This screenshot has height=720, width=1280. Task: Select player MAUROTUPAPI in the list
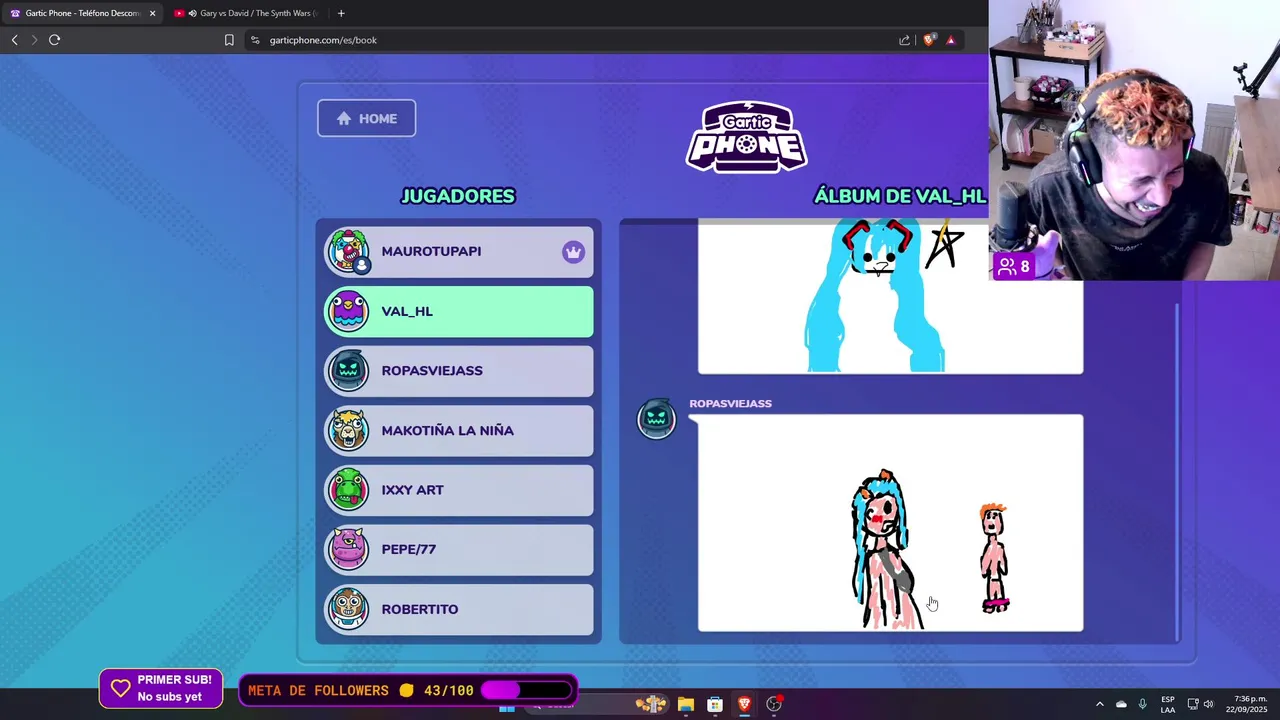point(459,251)
